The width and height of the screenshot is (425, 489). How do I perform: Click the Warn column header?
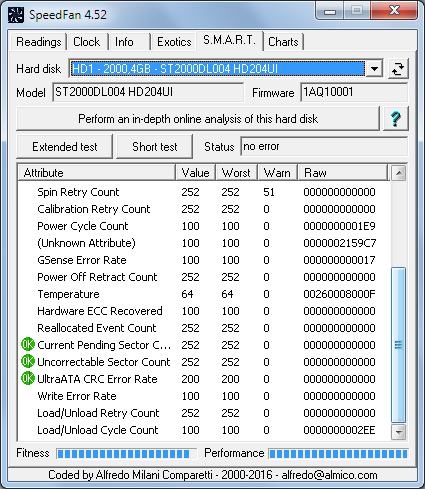pos(277,173)
